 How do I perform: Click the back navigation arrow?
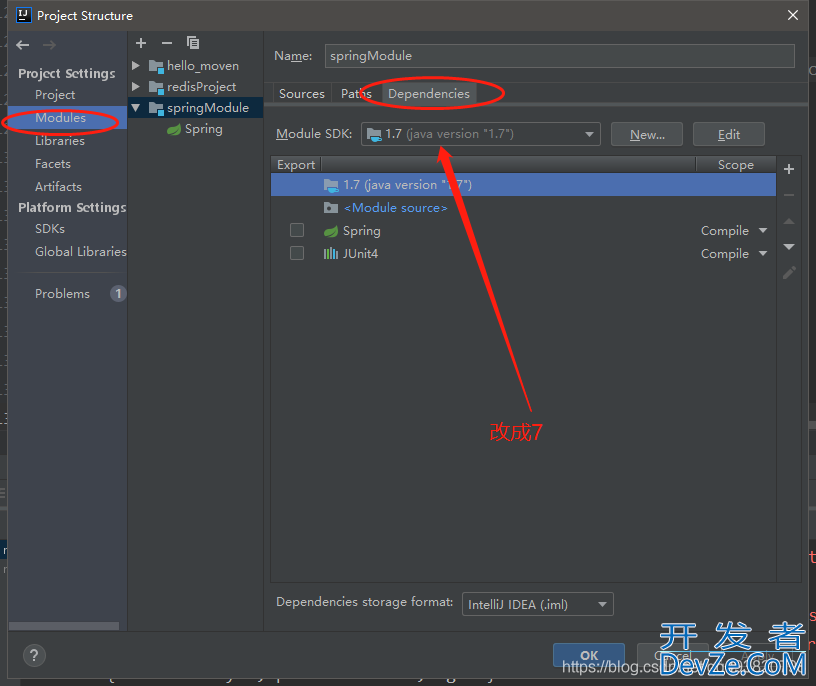[x=22, y=45]
